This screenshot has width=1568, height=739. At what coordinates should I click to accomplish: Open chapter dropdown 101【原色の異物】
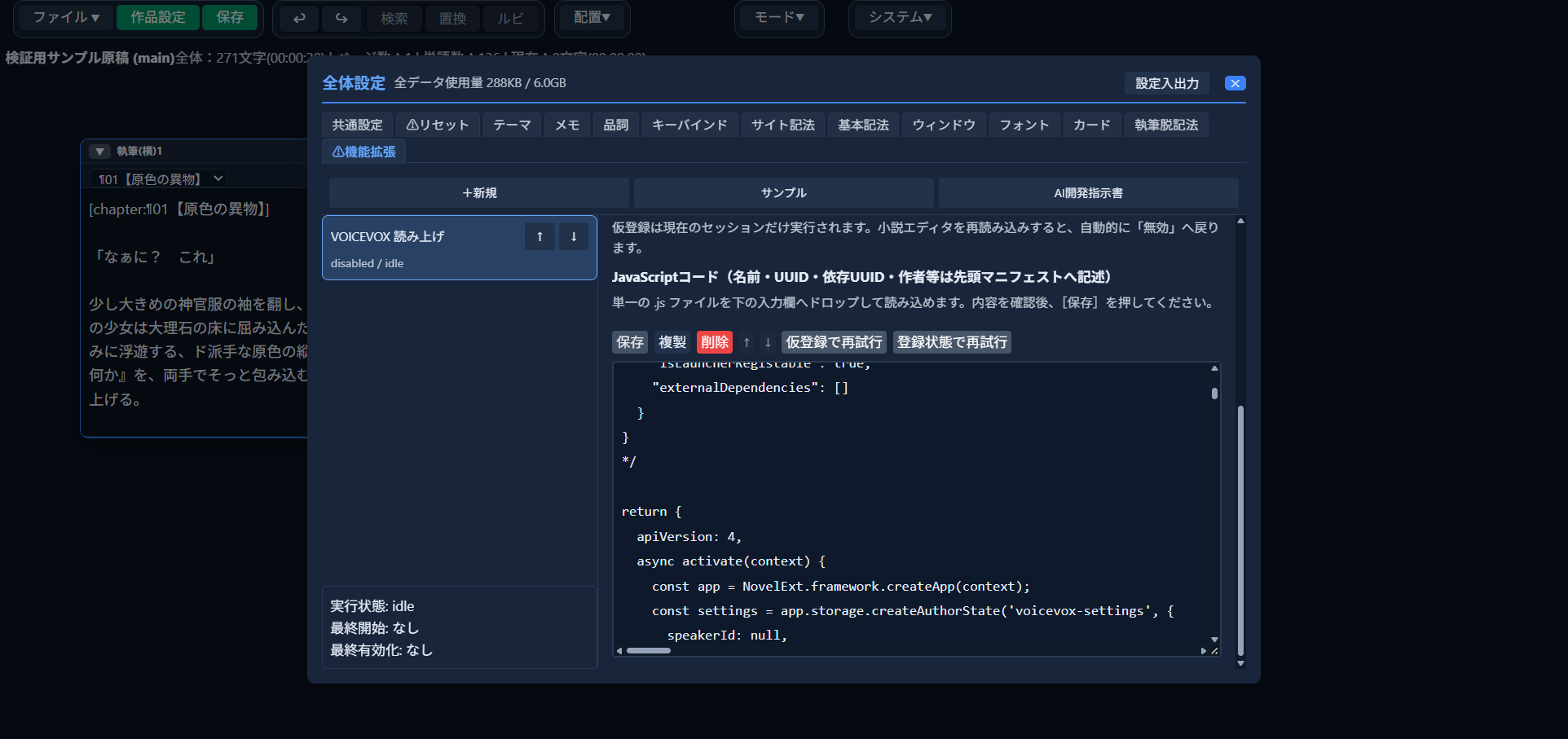click(x=157, y=178)
